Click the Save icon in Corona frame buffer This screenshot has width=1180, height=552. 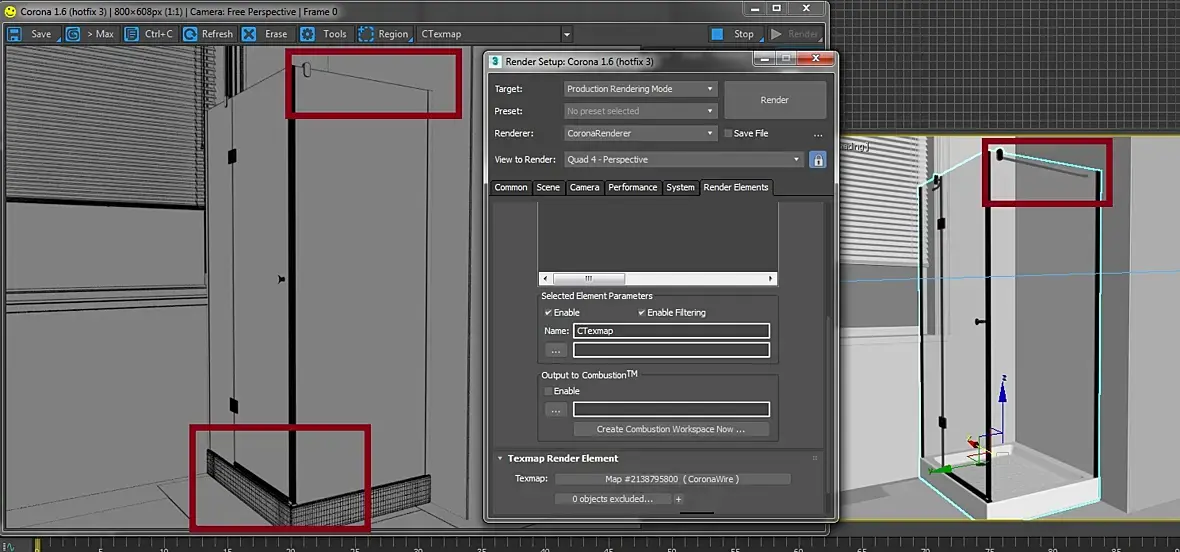[x=14, y=34]
